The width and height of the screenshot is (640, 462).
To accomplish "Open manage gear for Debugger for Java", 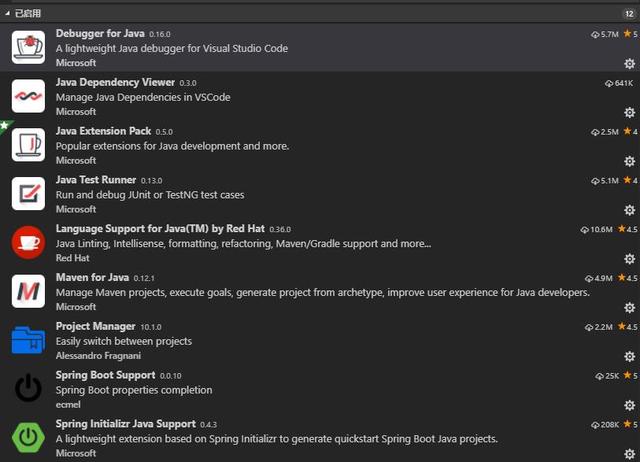I will (629, 64).
